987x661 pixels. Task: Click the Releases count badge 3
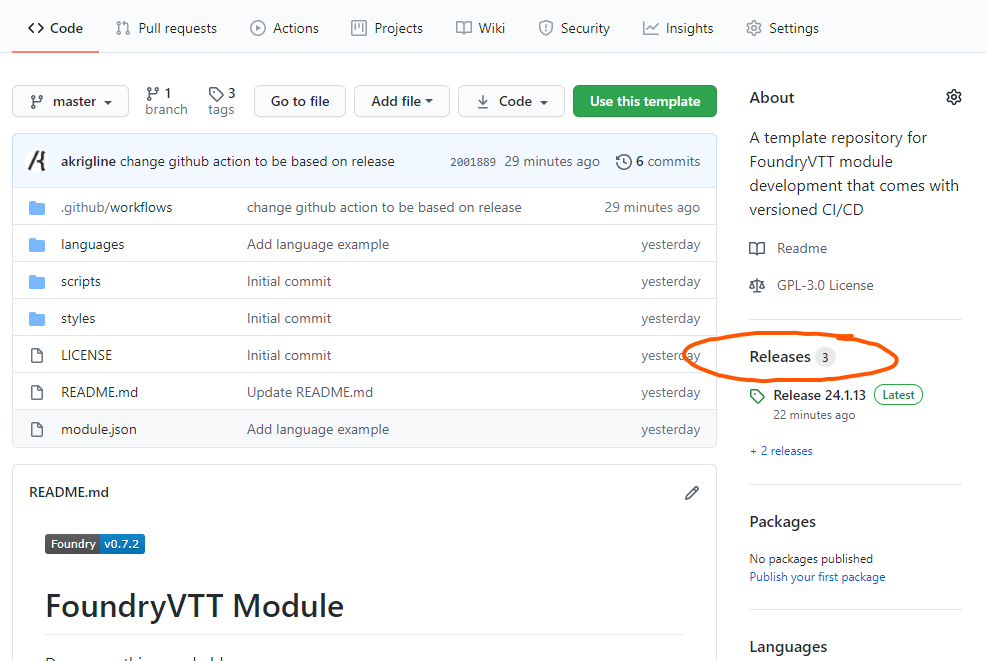pos(825,358)
